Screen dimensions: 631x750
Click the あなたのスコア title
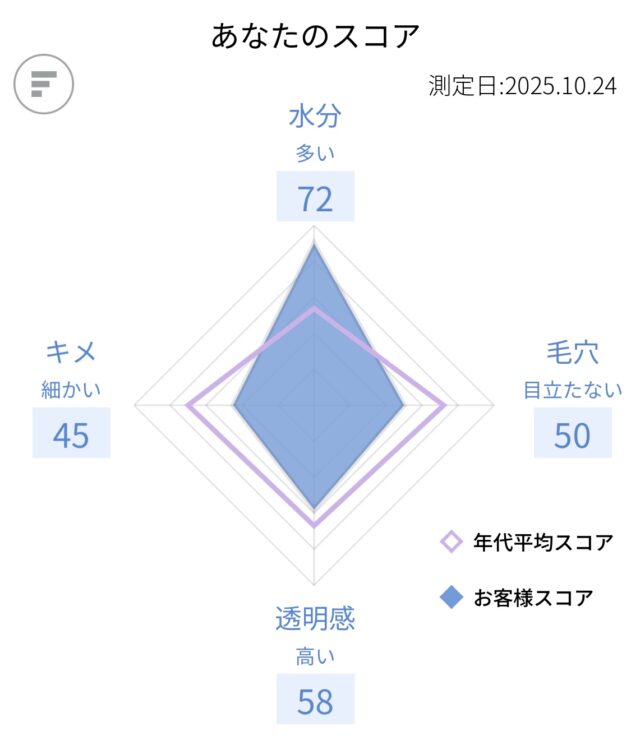click(x=315, y=35)
